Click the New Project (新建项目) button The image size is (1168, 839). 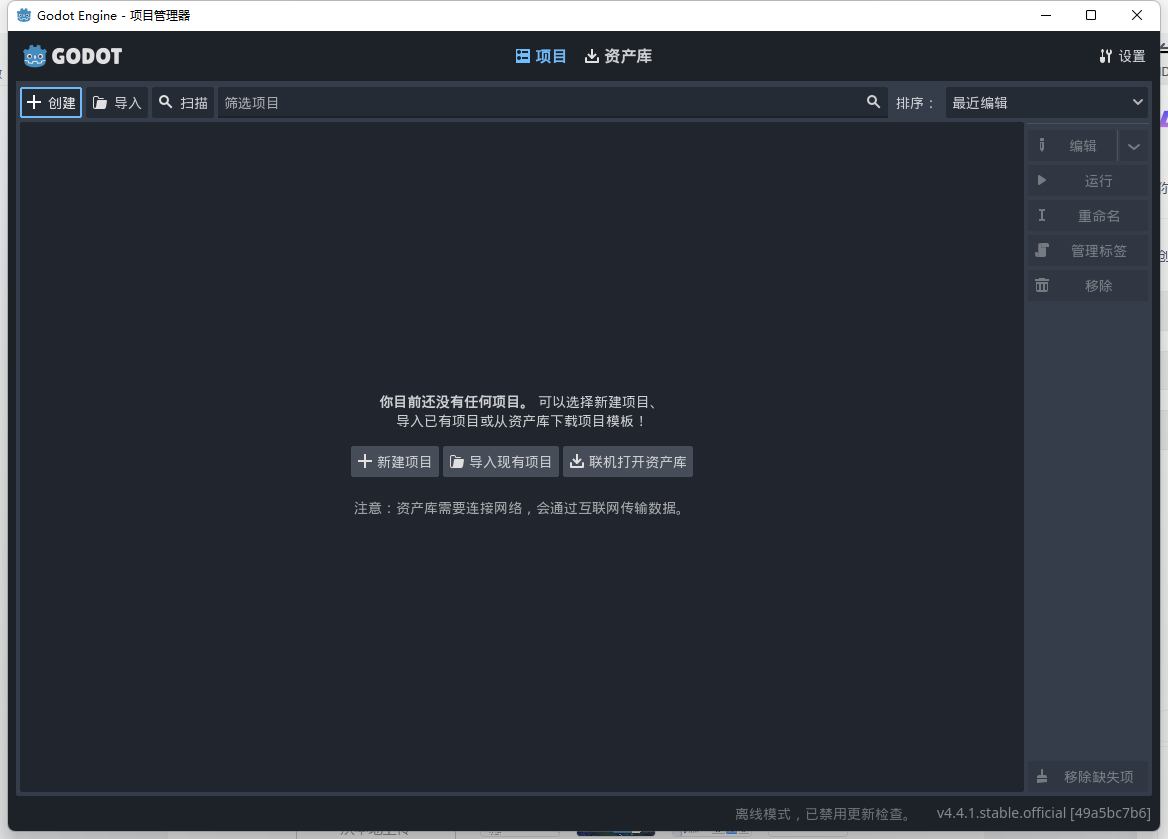[394, 461]
